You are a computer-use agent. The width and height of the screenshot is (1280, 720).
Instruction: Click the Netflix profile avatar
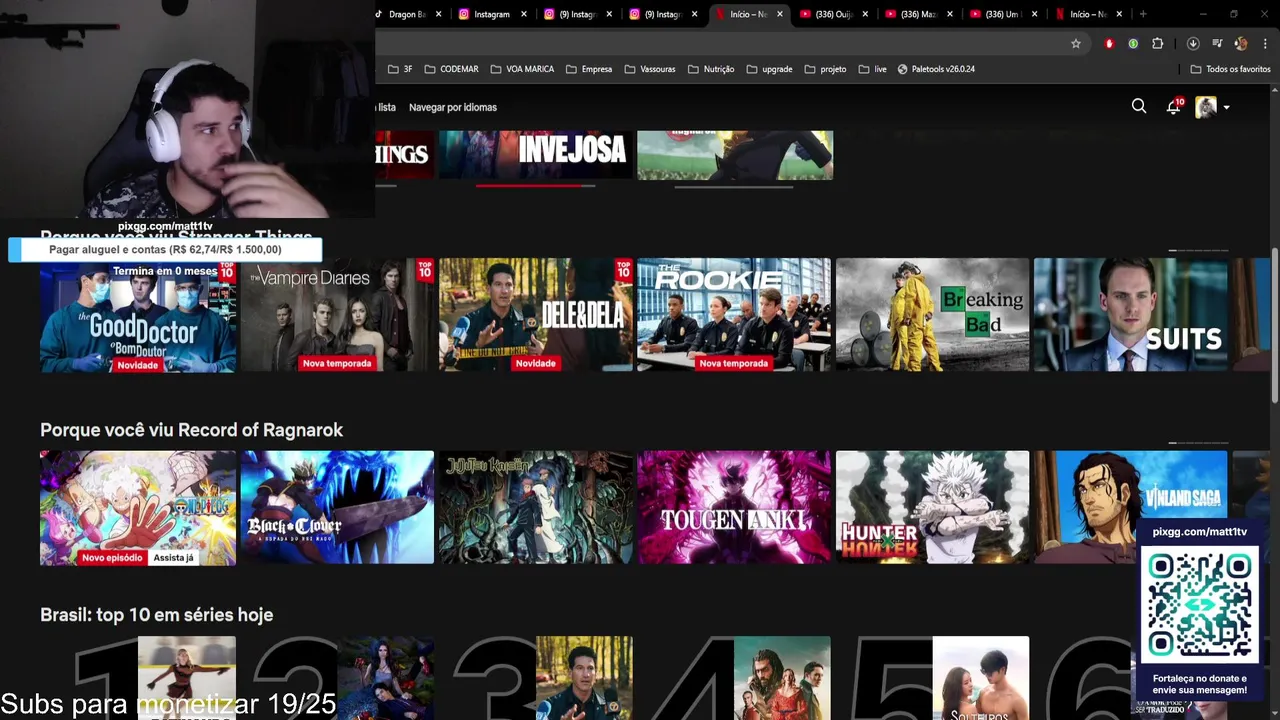(1206, 107)
